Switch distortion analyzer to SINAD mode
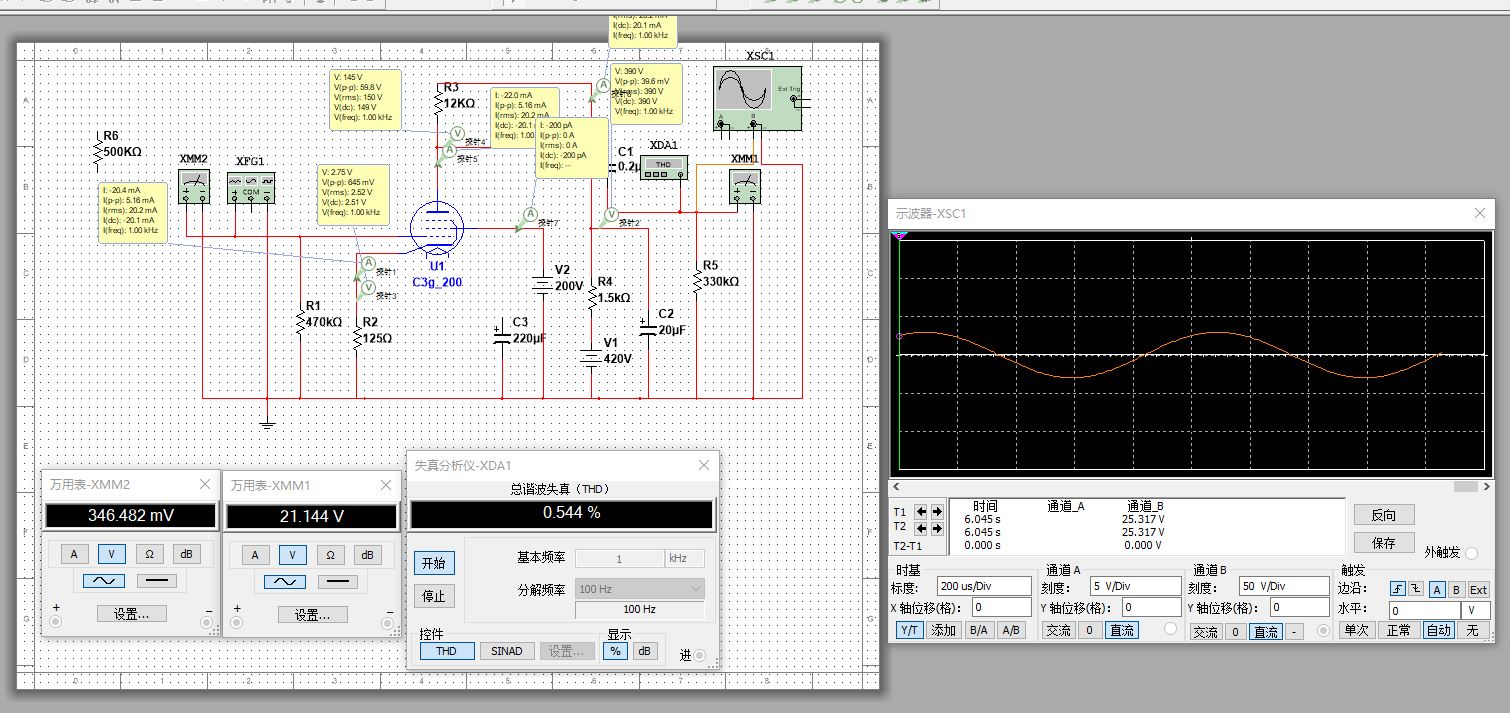This screenshot has height=713, width=1510. 507,651
